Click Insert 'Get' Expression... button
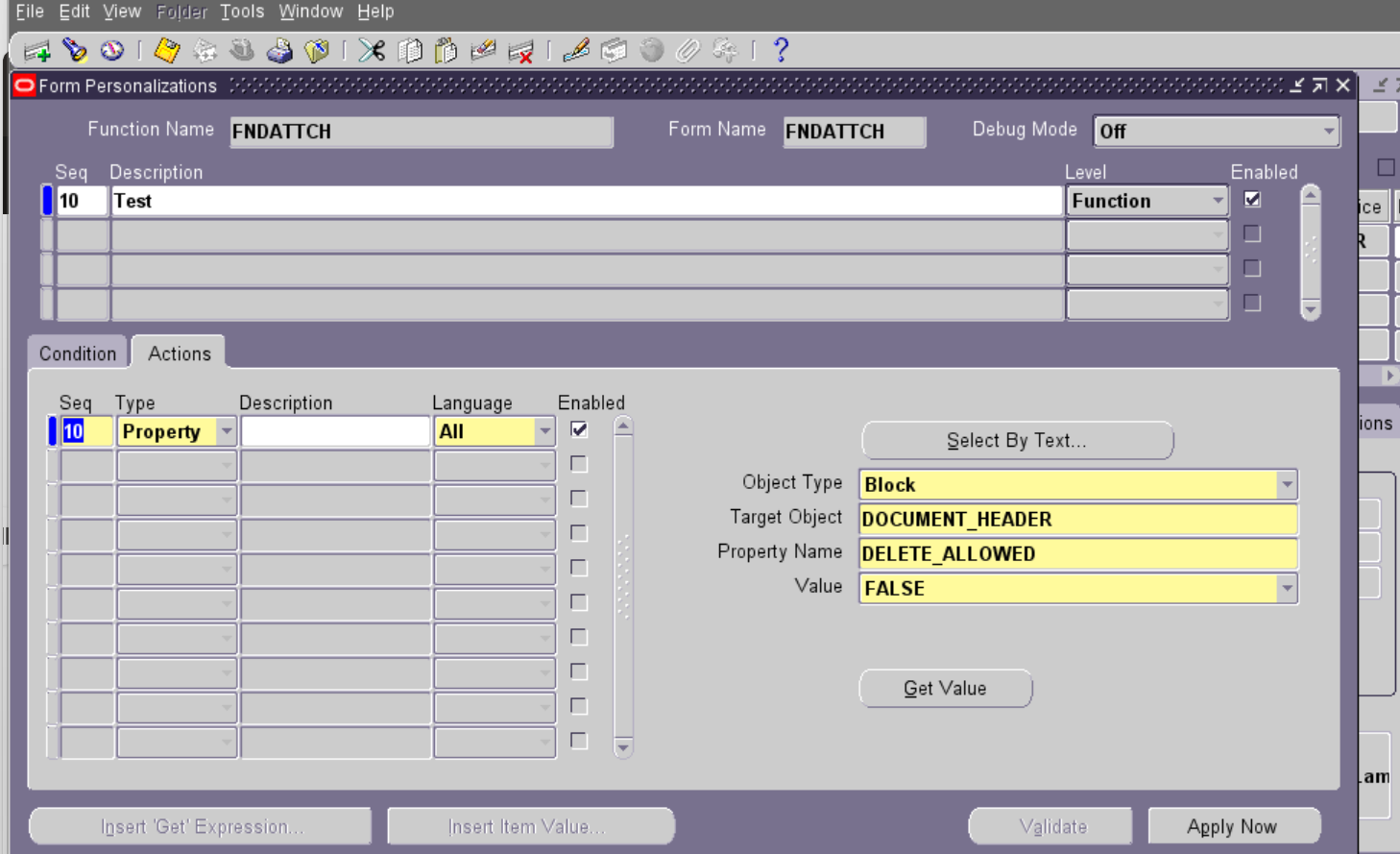This screenshot has width=1400, height=854. (202, 826)
